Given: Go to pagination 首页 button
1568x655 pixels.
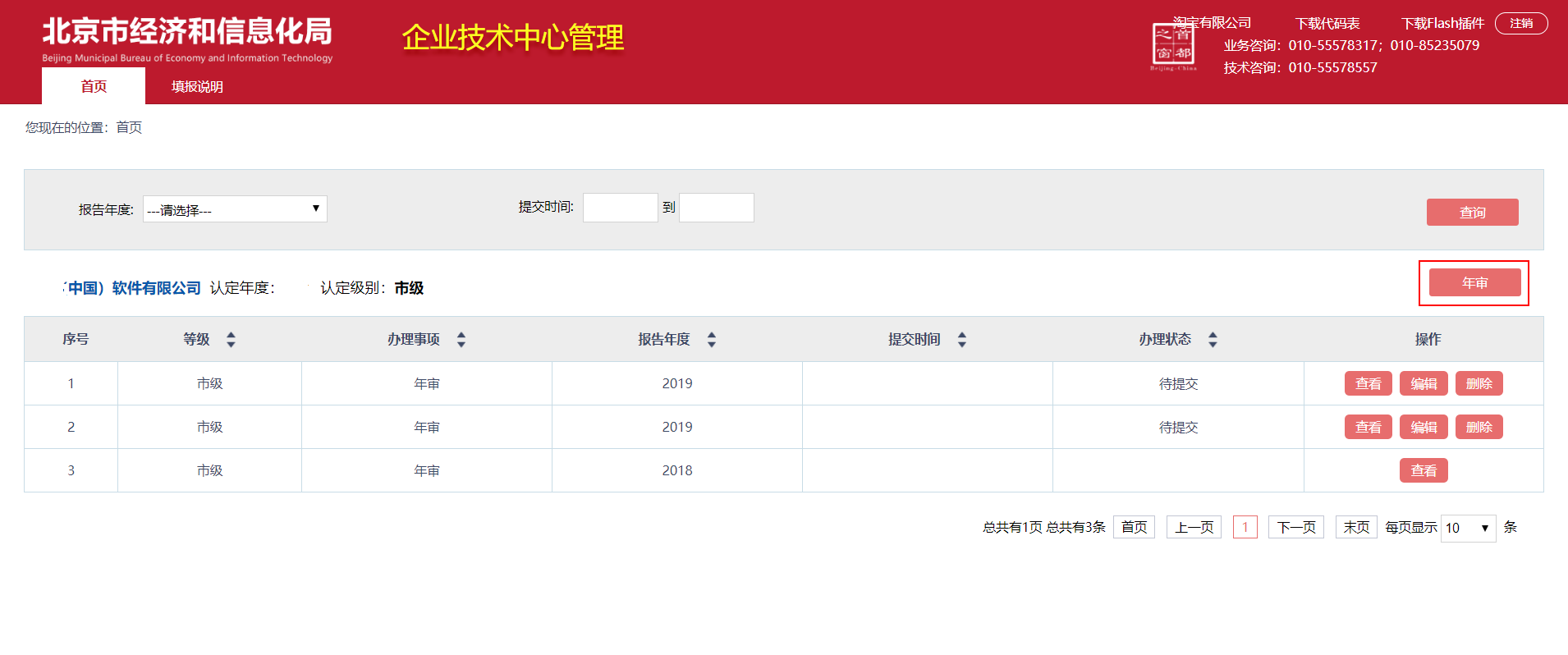Looking at the screenshot, I should [1134, 527].
